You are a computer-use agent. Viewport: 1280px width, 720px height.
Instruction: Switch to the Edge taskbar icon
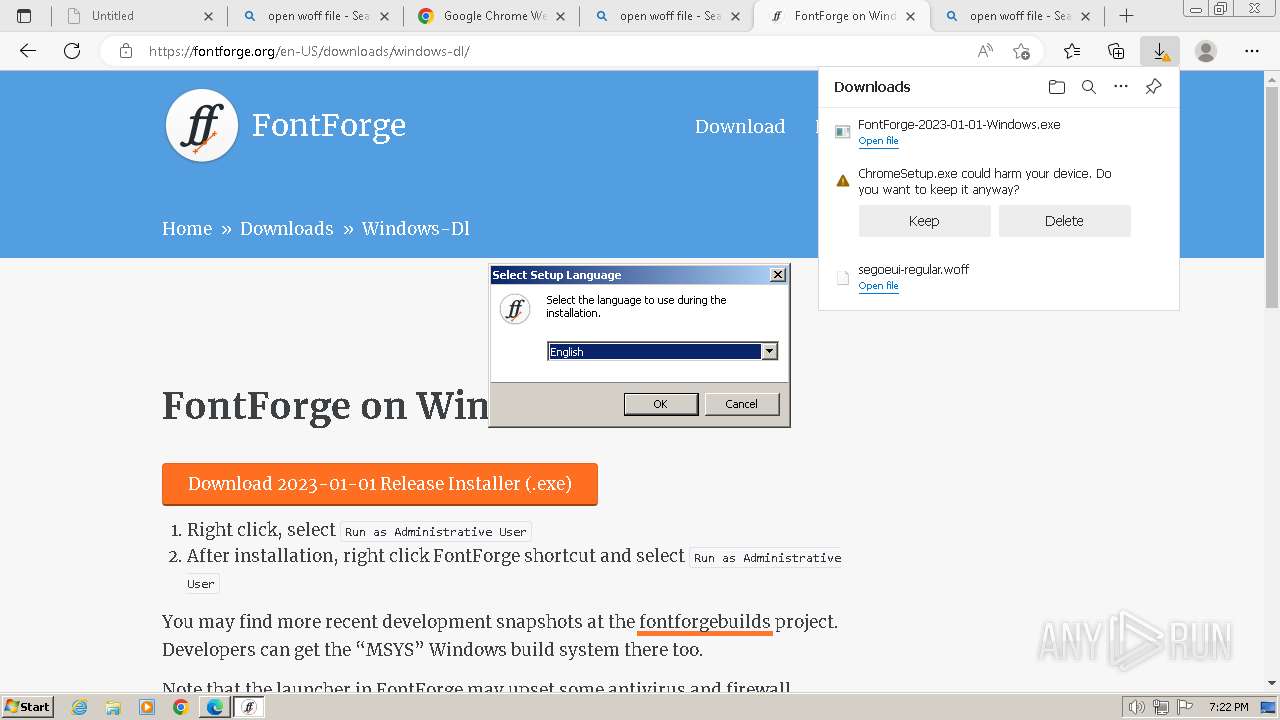pos(214,707)
